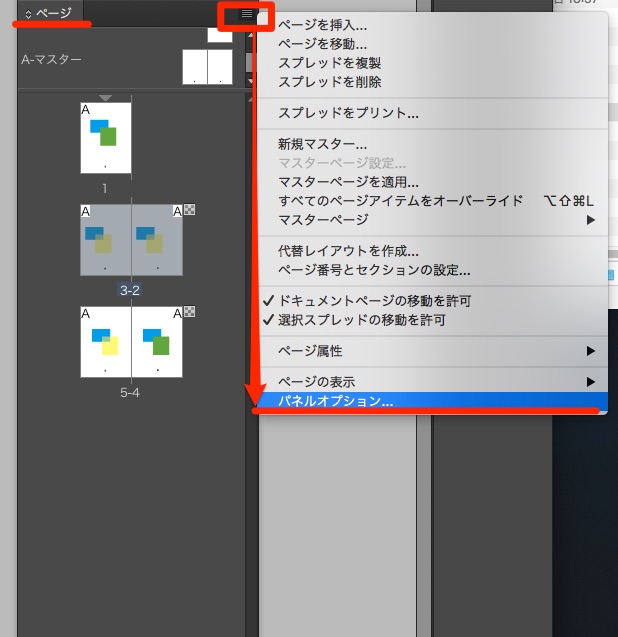Select スプレッドを削除 menu entry
Viewport: 618px width, 637px height.
point(433,82)
